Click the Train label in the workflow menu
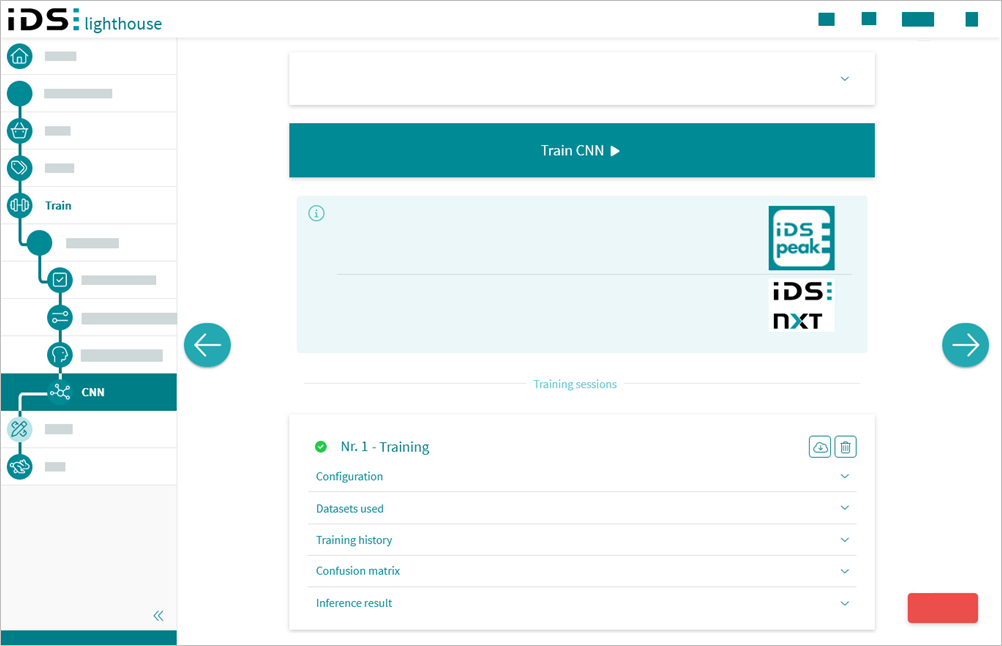Image resolution: width=1002 pixels, height=646 pixels. (57, 205)
